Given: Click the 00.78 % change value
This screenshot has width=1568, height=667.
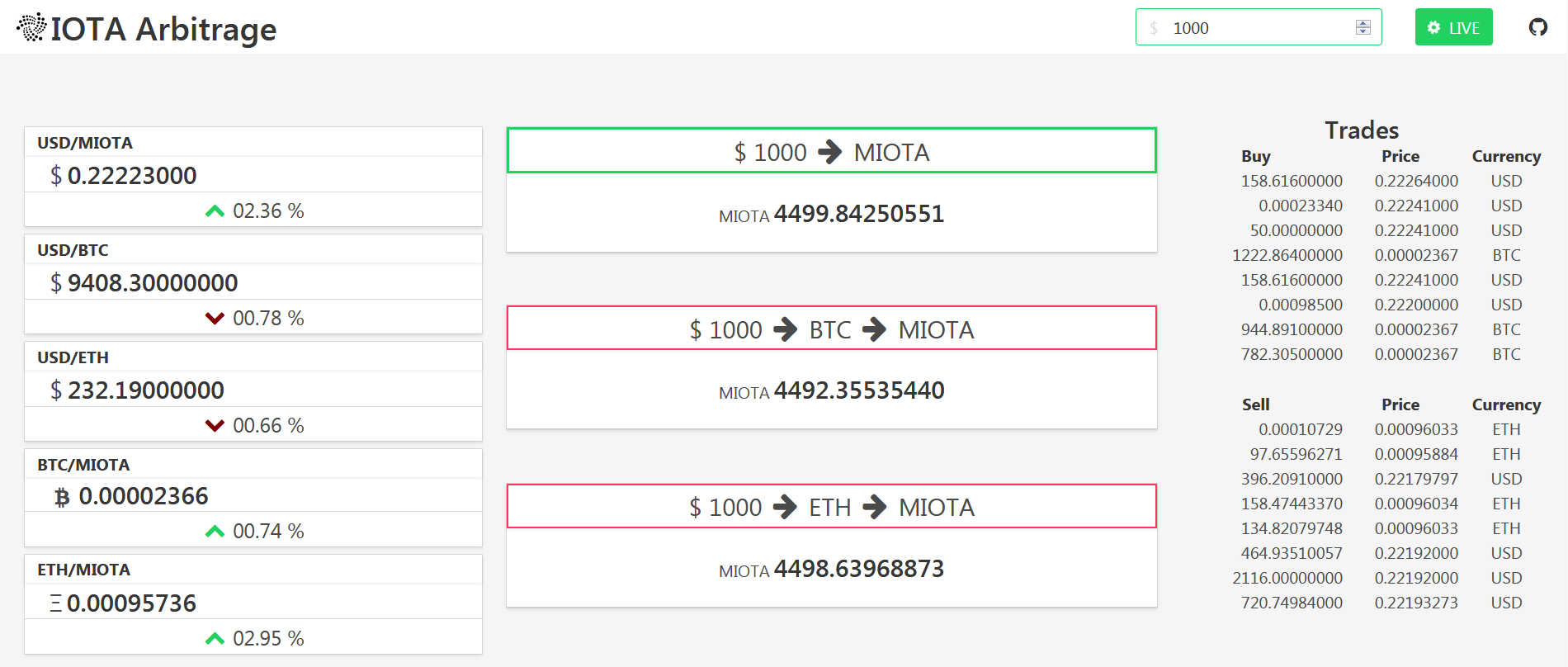Looking at the screenshot, I should pyautogui.click(x=268, y=319).
